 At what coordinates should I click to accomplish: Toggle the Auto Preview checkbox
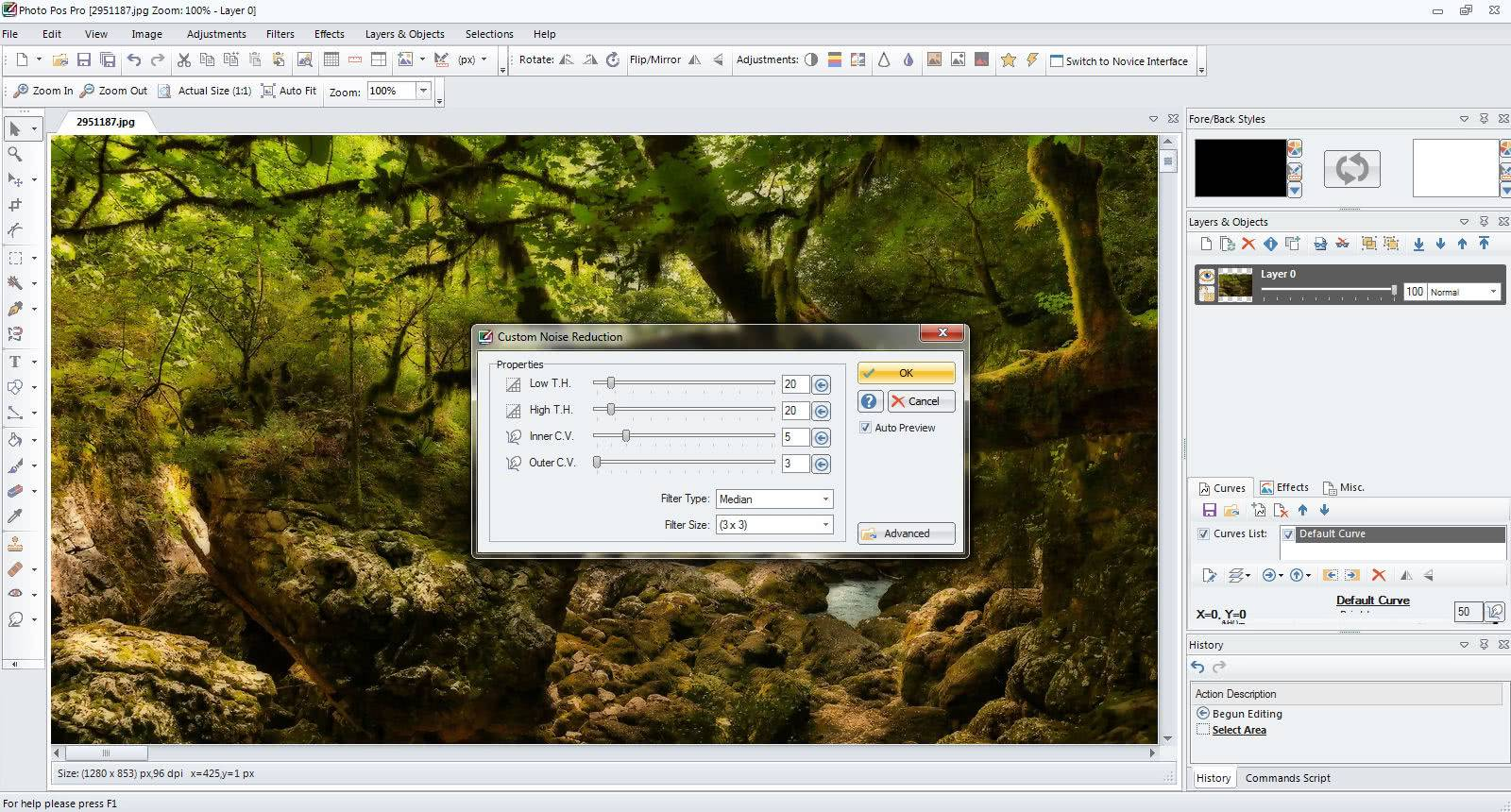point(865,428)
